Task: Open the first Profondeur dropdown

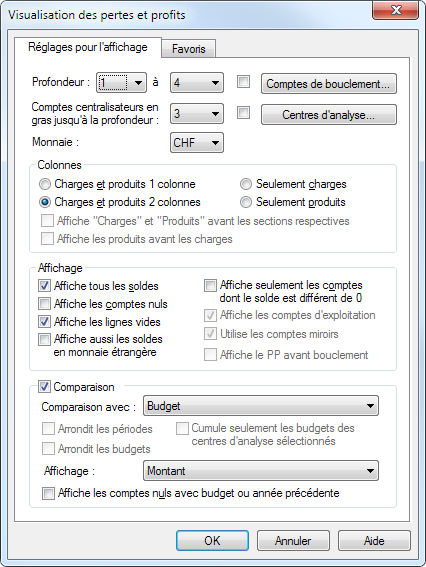Action: tap(121, 83)
